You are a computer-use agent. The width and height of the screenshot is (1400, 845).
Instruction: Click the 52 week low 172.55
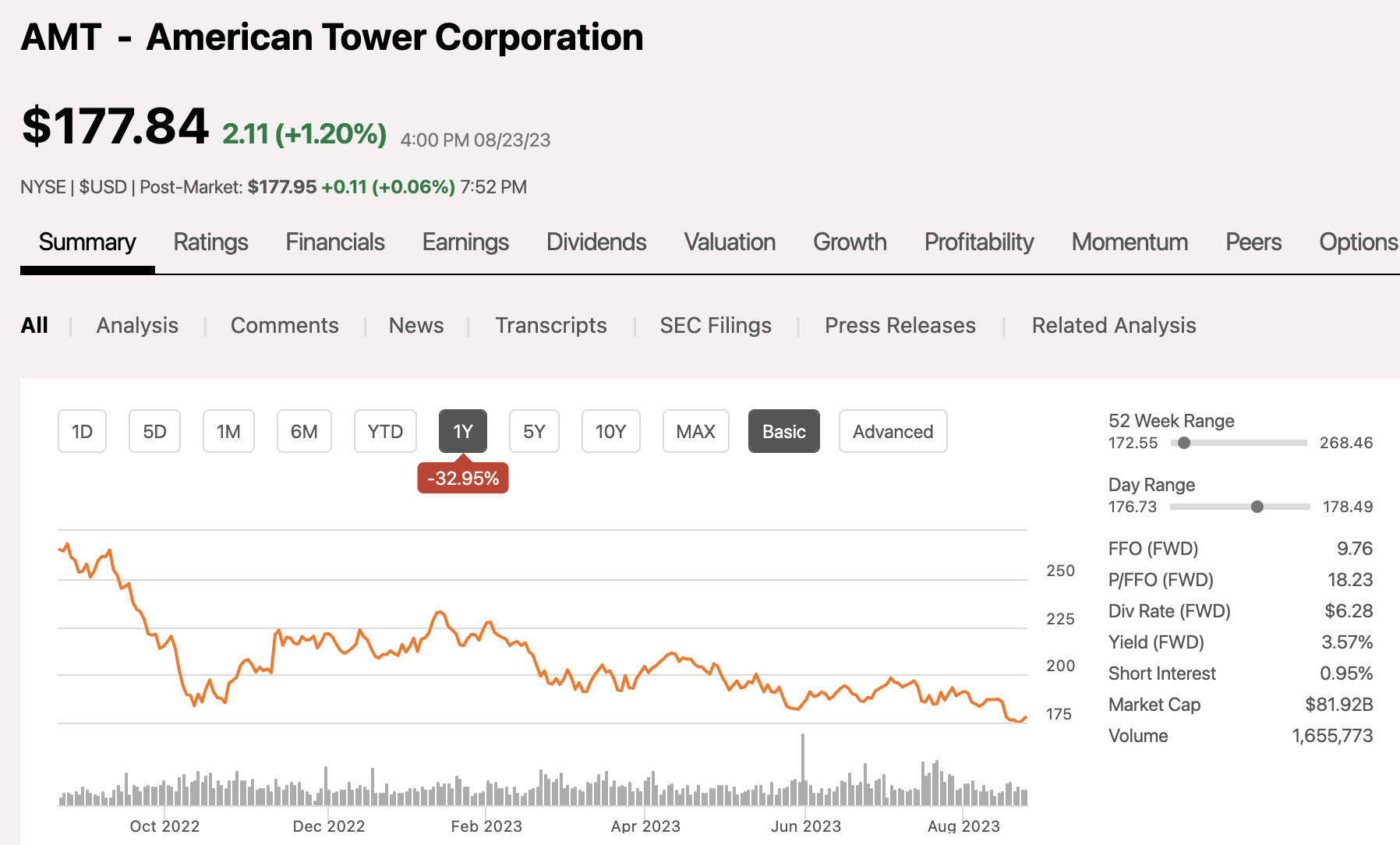point(1133,443)
